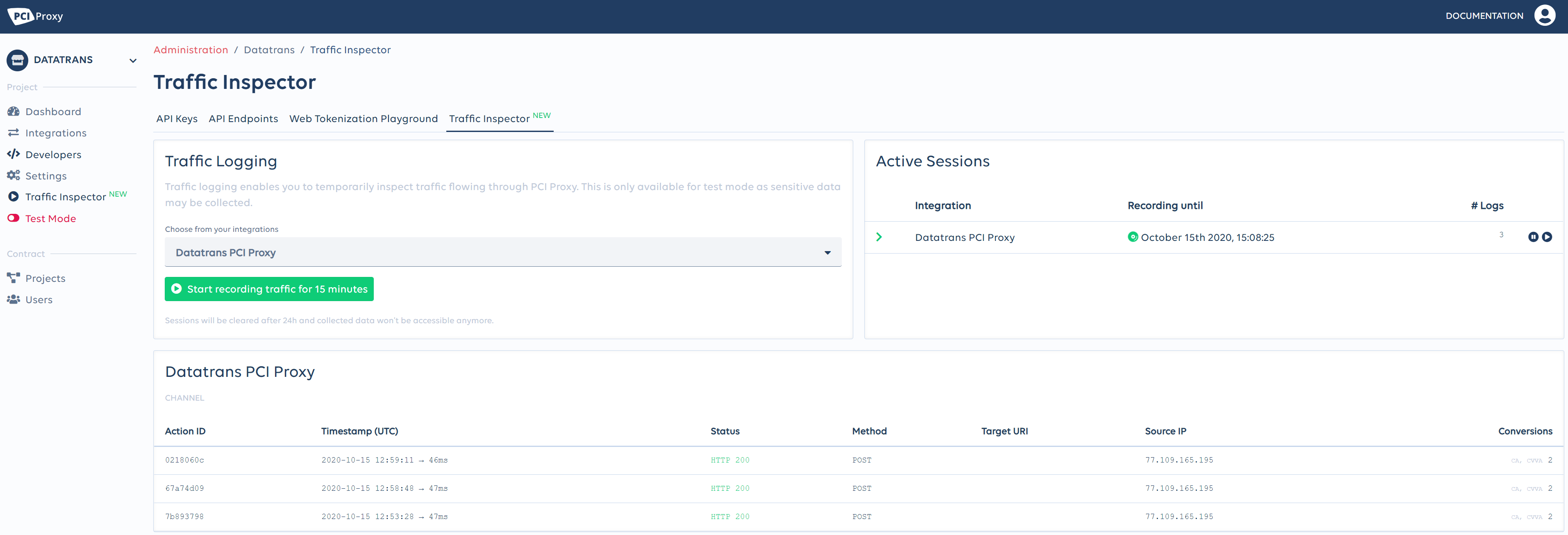1568x535 pixels.
Task: Go to Datatrans breadcrumb
Action: point(269,50)
